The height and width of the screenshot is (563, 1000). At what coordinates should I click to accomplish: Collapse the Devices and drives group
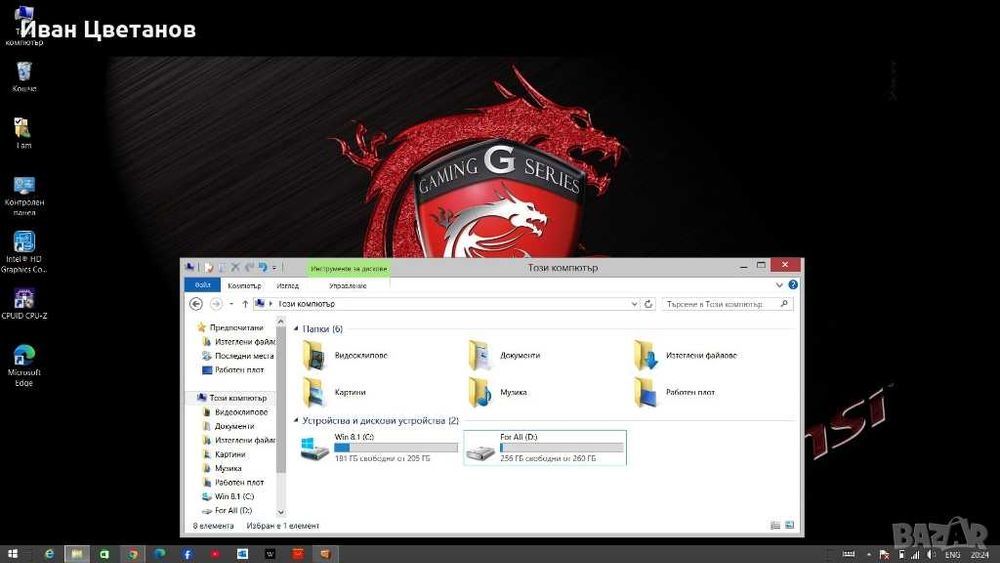[x=296, y=421]
